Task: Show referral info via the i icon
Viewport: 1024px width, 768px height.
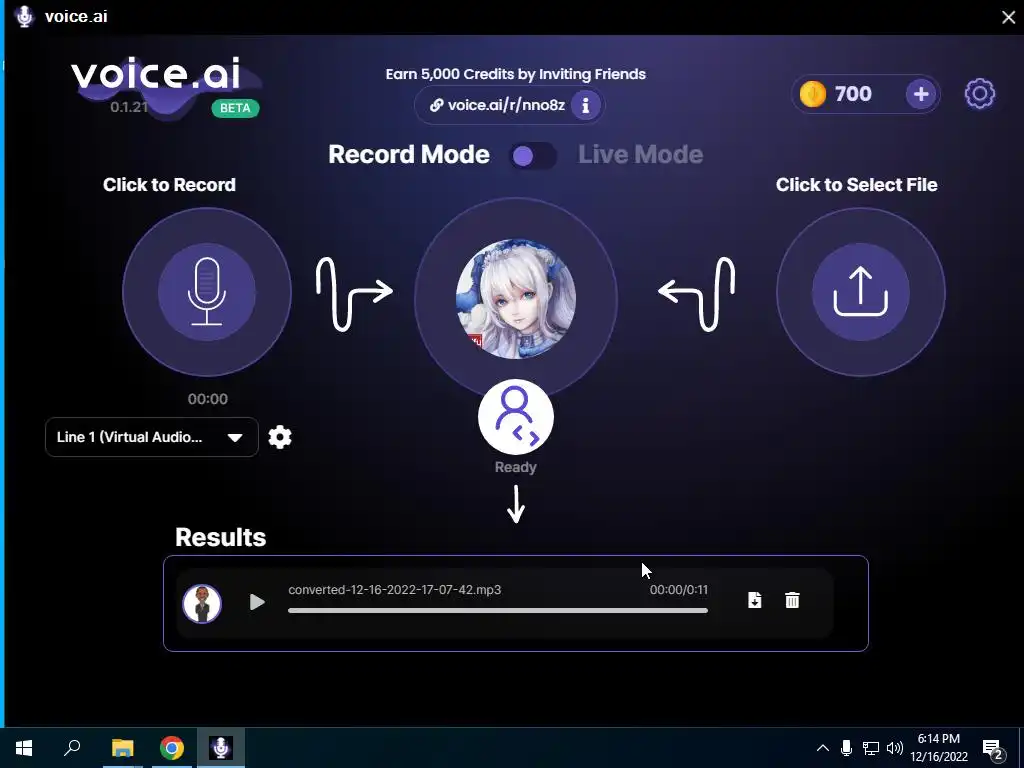Action: click(x=585, y=104)
